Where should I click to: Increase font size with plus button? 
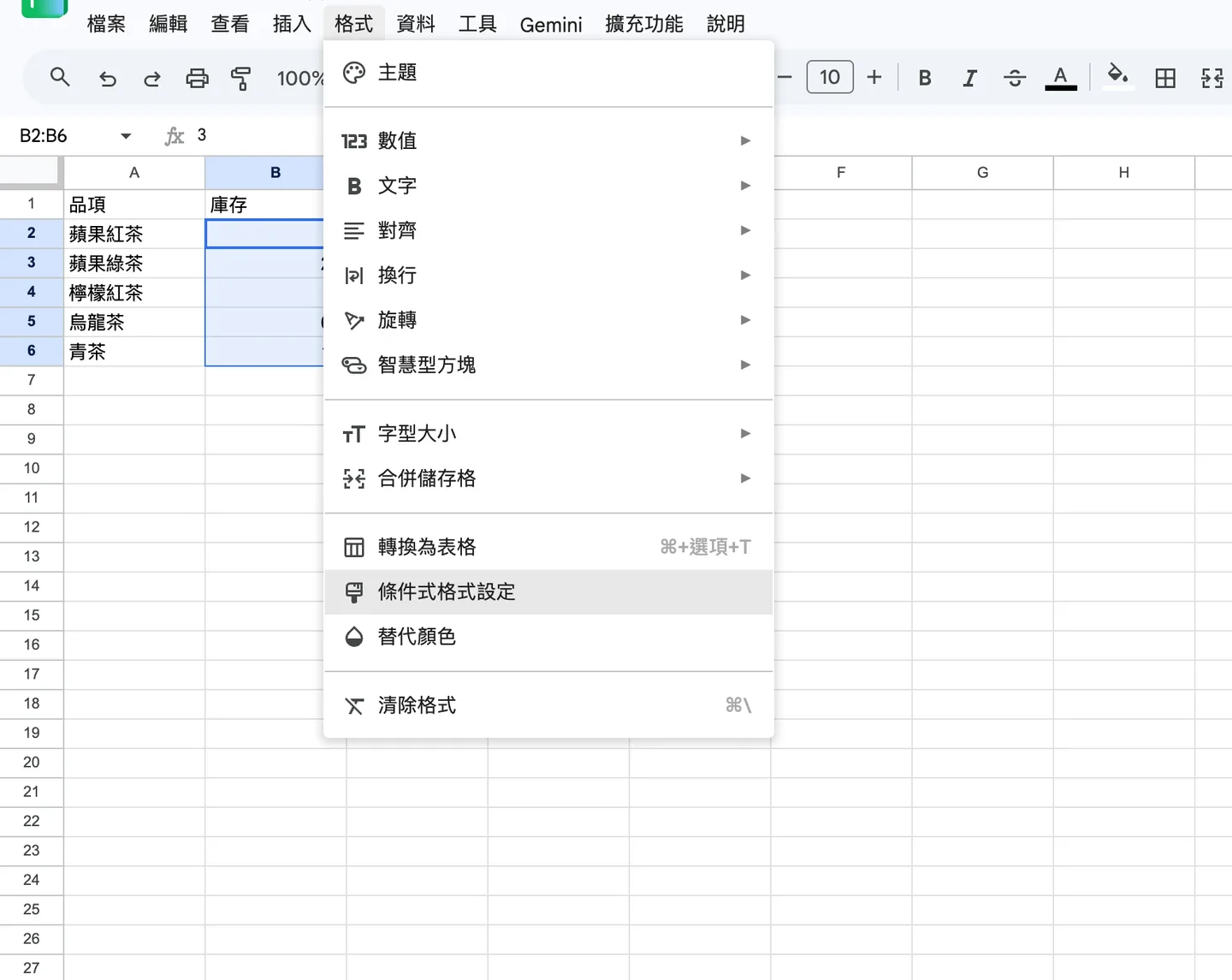click(x=874, y=78)
